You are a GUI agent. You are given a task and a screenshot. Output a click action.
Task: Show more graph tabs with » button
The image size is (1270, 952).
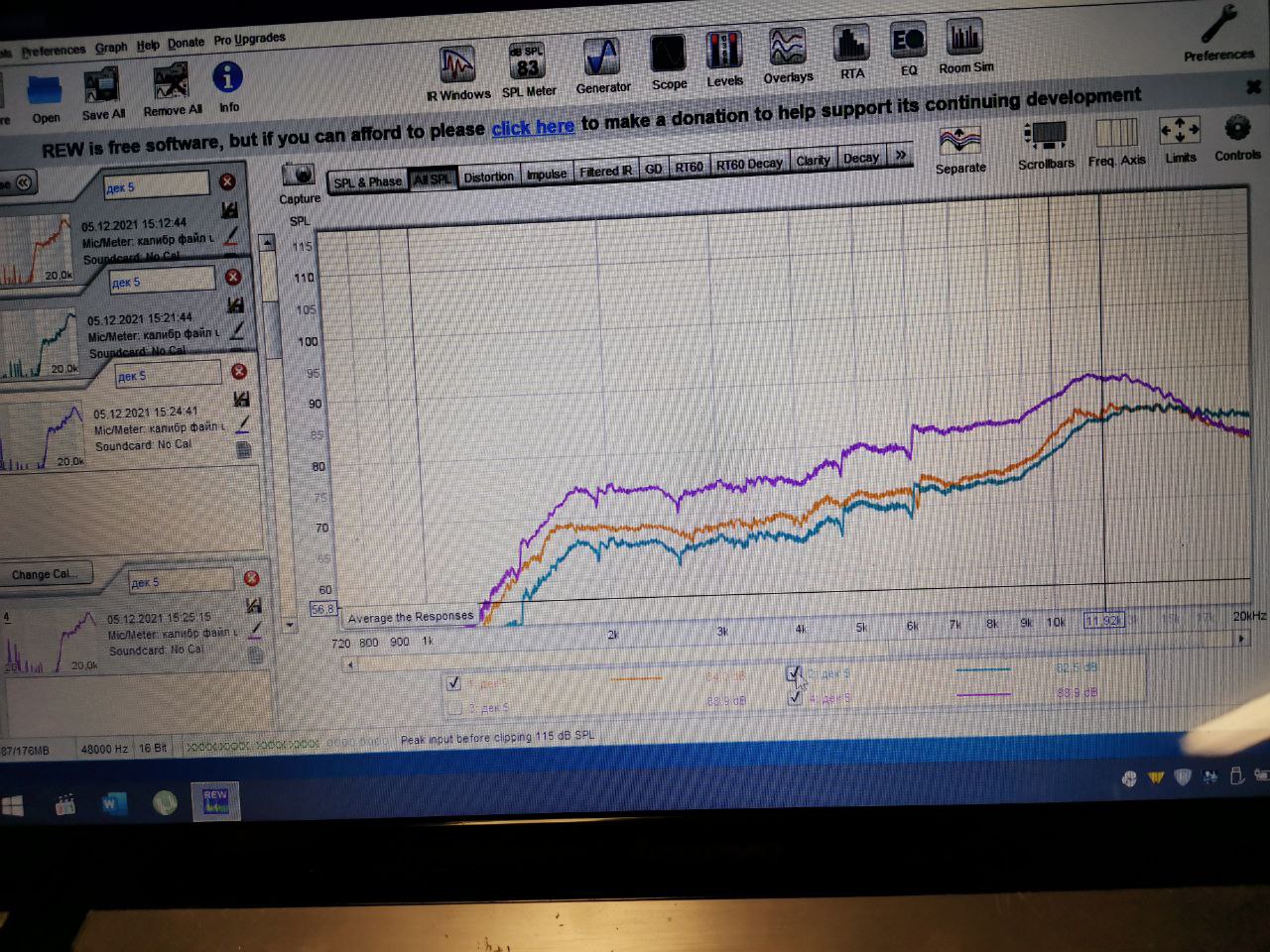click(900, 155)
